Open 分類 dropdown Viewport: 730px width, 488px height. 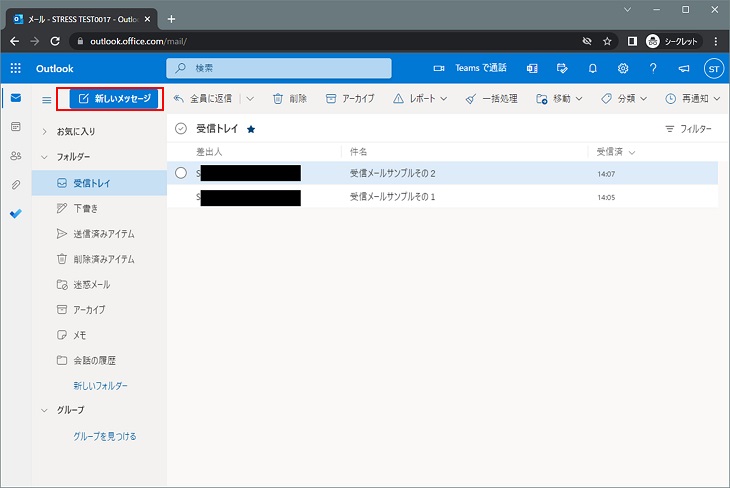(643, 98)
